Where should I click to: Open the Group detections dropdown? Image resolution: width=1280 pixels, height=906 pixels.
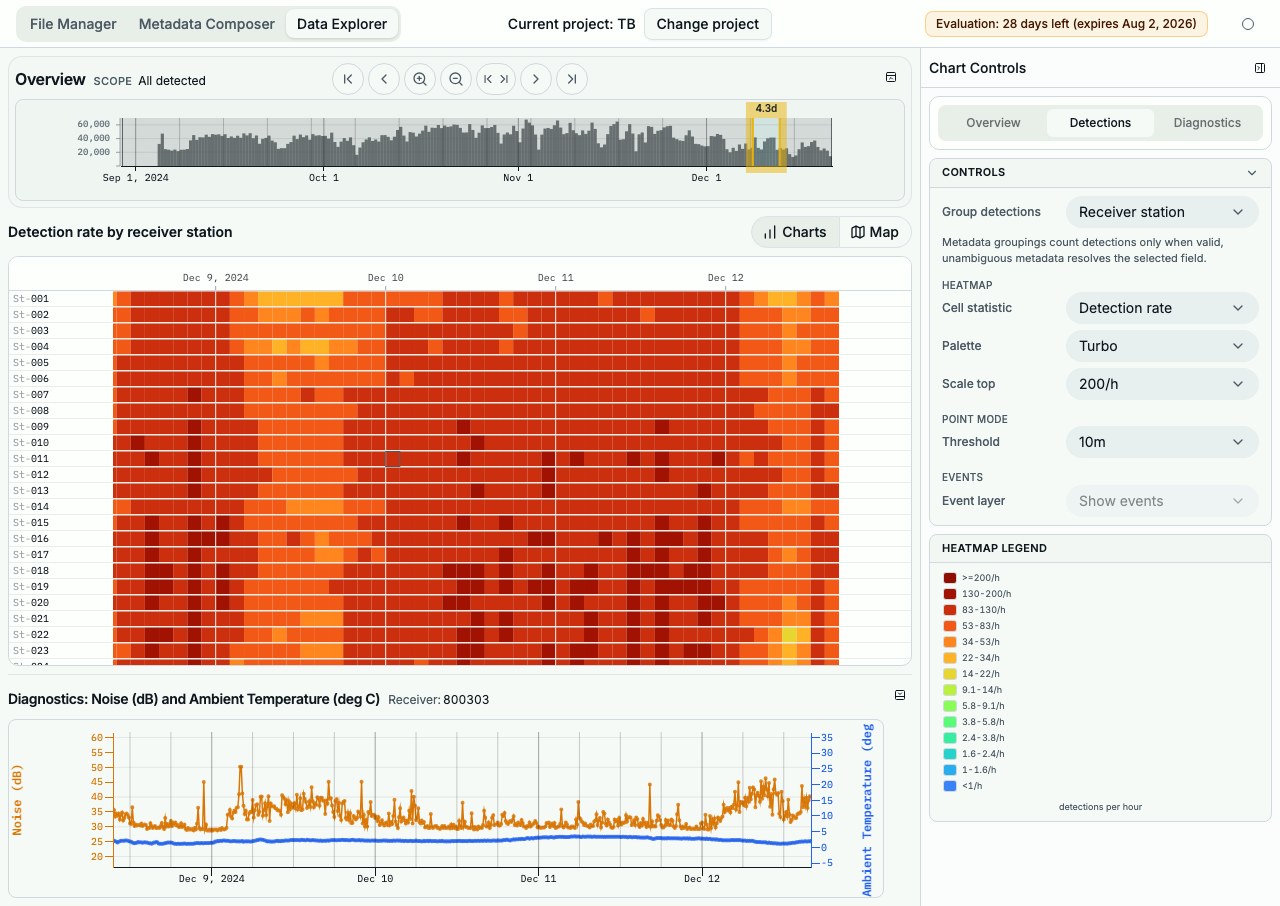pos(1162,212)
